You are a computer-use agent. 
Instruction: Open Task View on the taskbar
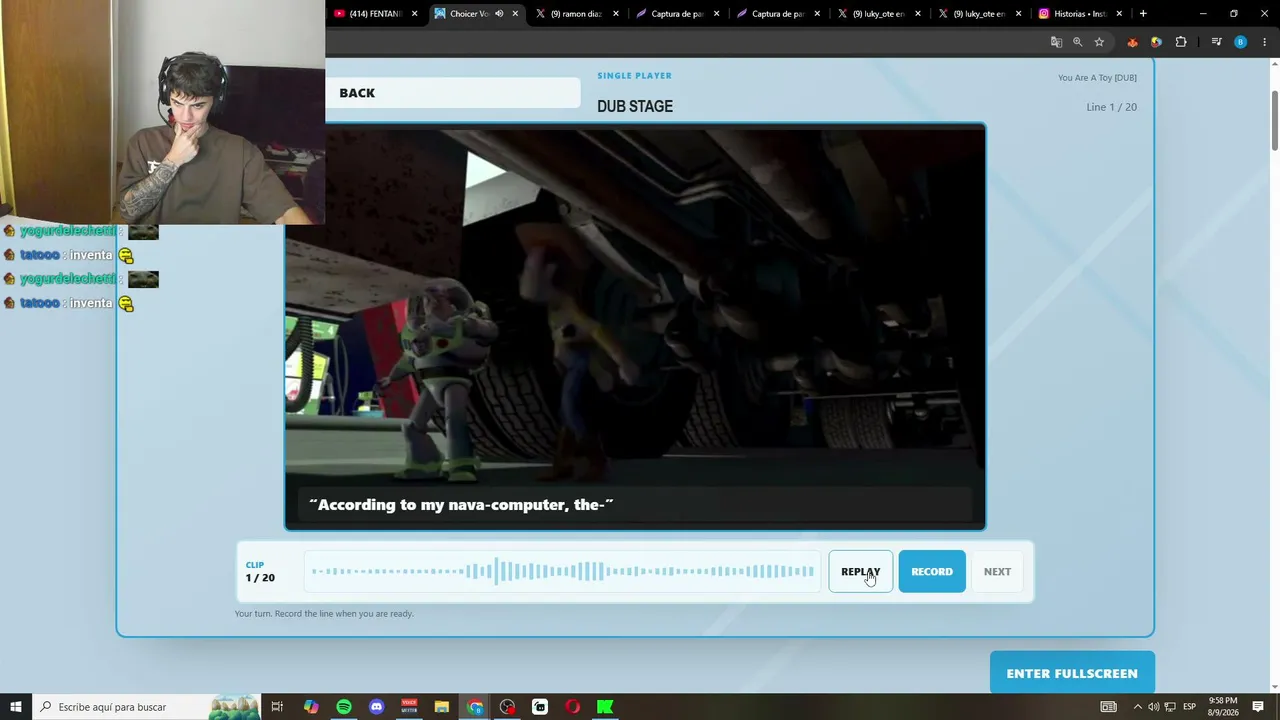coord(277,707)
